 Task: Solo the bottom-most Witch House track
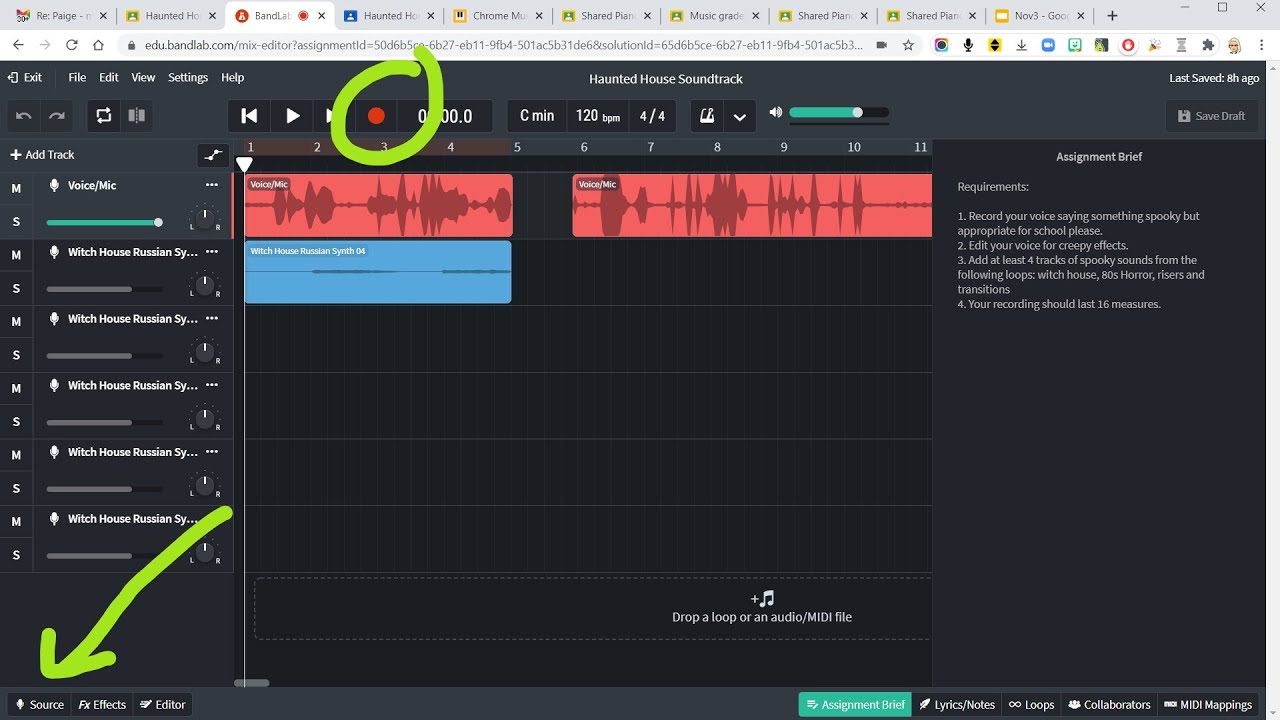tap(16, 555)
